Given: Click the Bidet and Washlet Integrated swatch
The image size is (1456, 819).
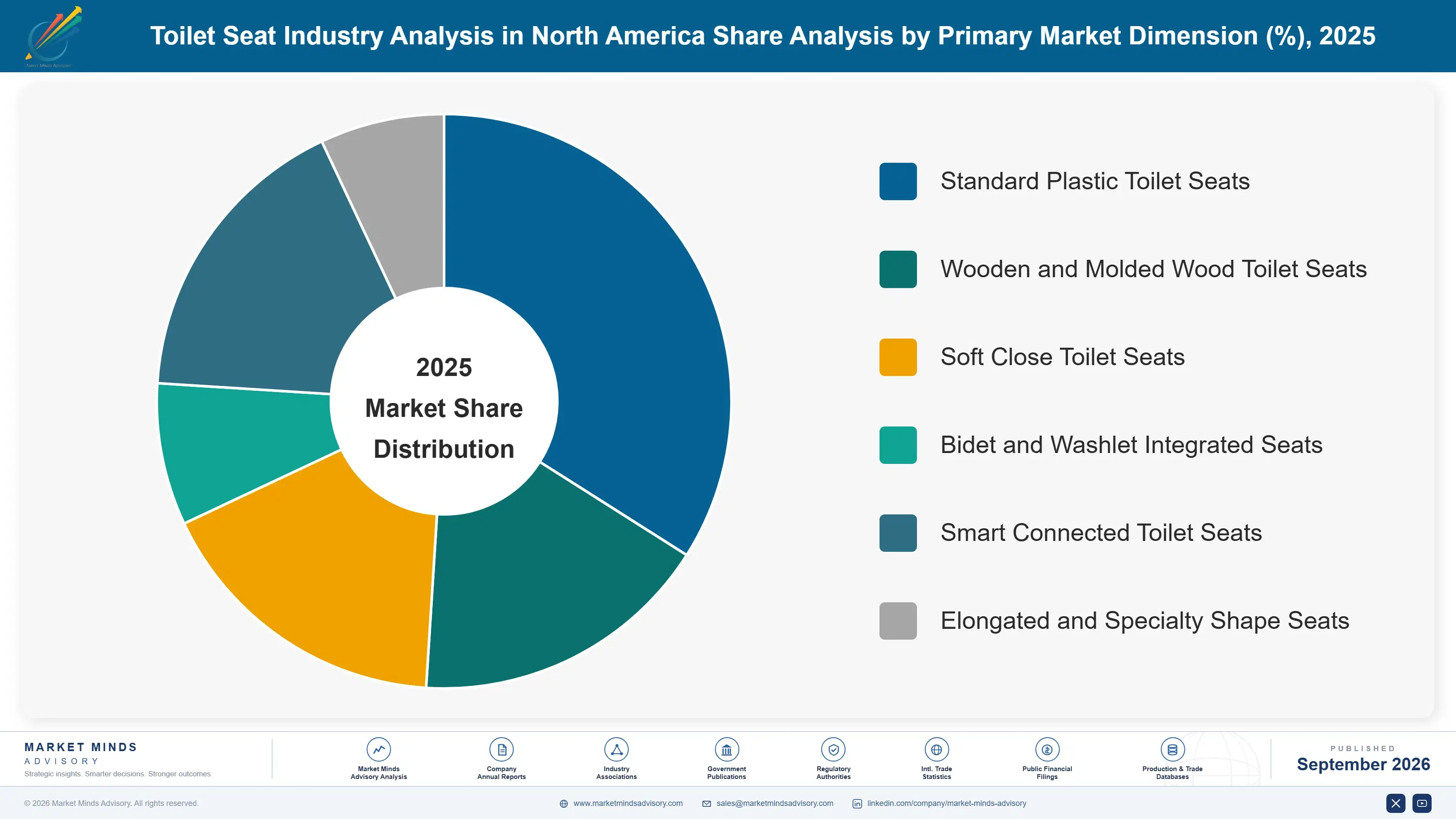Looking at the screenshot, I should tap(897, 445).
